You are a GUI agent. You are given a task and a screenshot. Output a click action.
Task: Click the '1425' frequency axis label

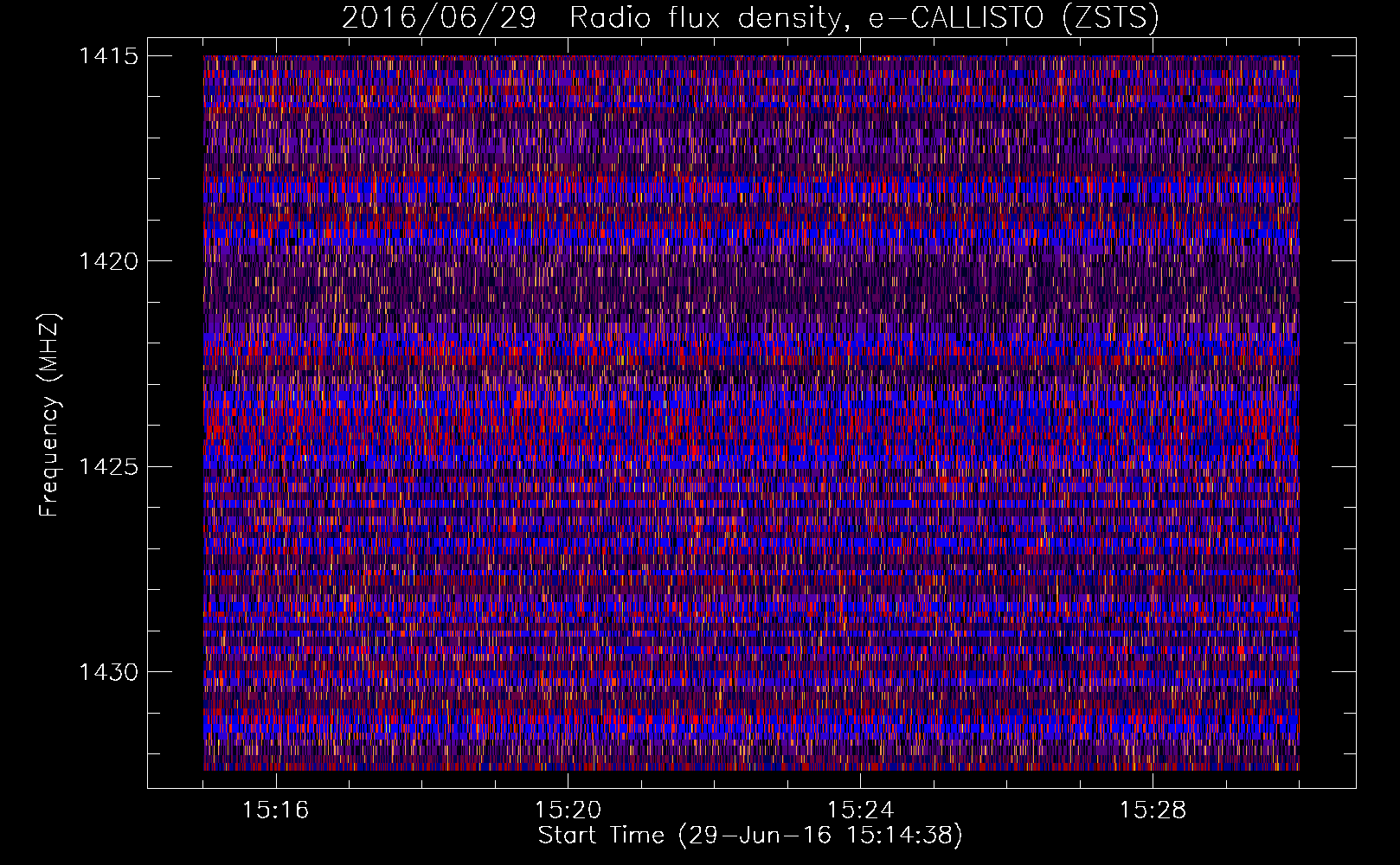click(108, 467)
